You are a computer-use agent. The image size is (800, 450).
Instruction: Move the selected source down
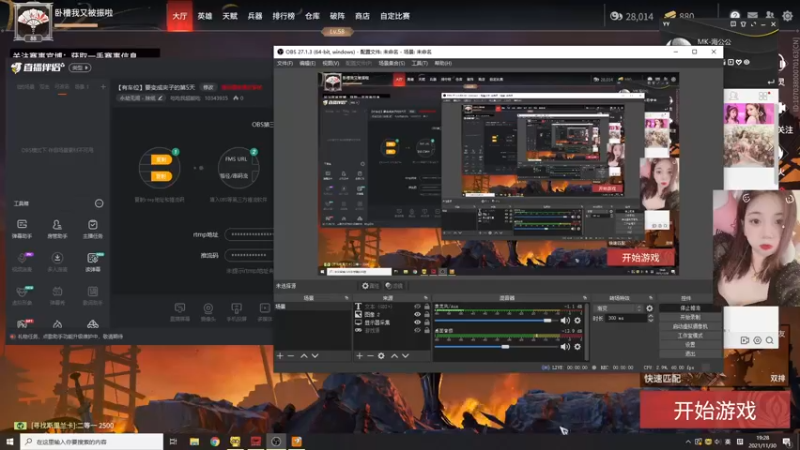pos(405,356)
